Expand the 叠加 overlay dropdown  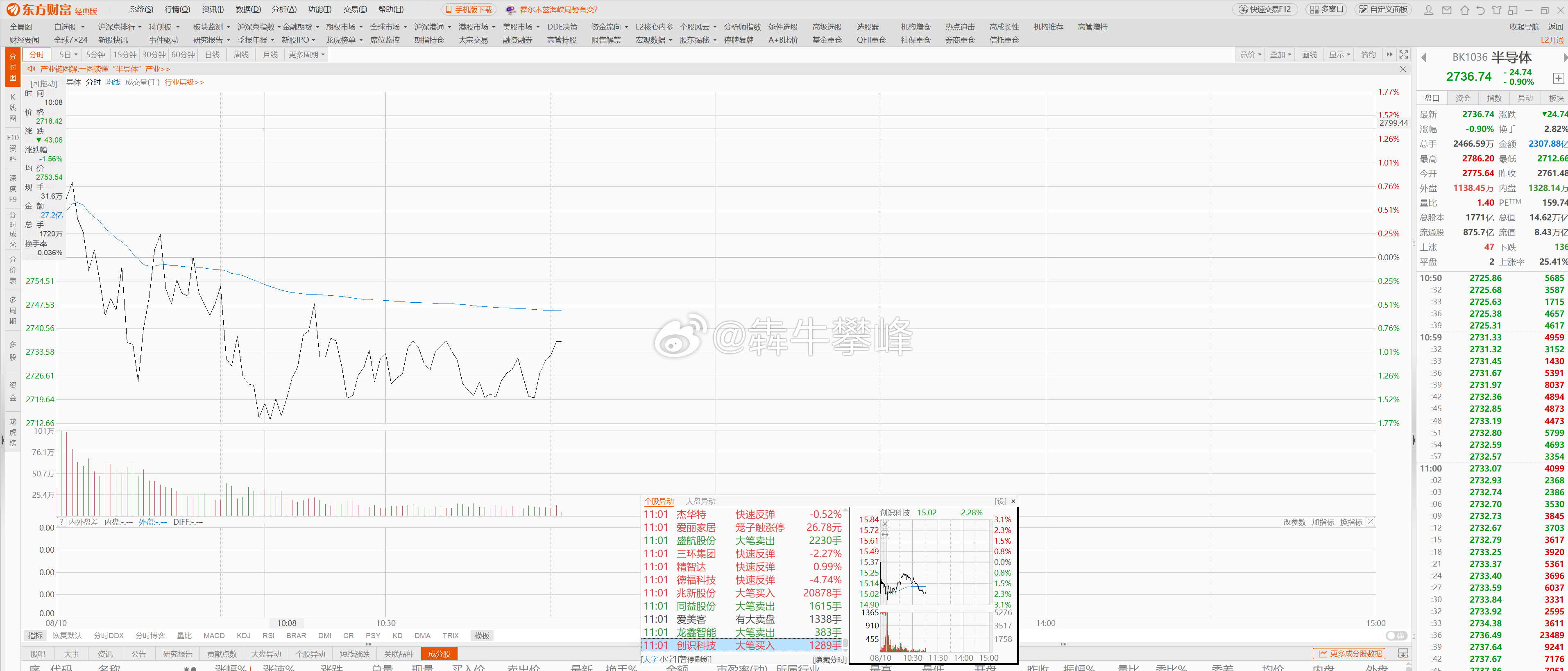click(x=1280, y=55)
